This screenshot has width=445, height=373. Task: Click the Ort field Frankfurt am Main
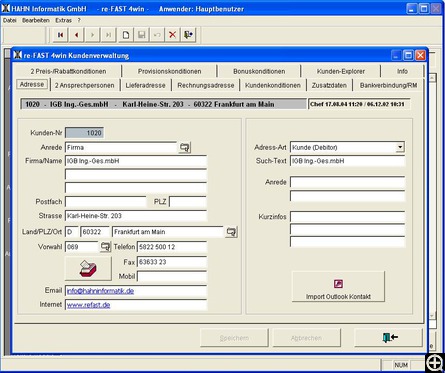168,232
